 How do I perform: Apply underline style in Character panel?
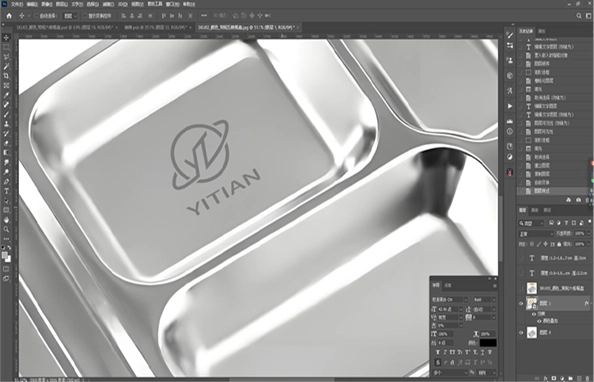coord(482,352)
